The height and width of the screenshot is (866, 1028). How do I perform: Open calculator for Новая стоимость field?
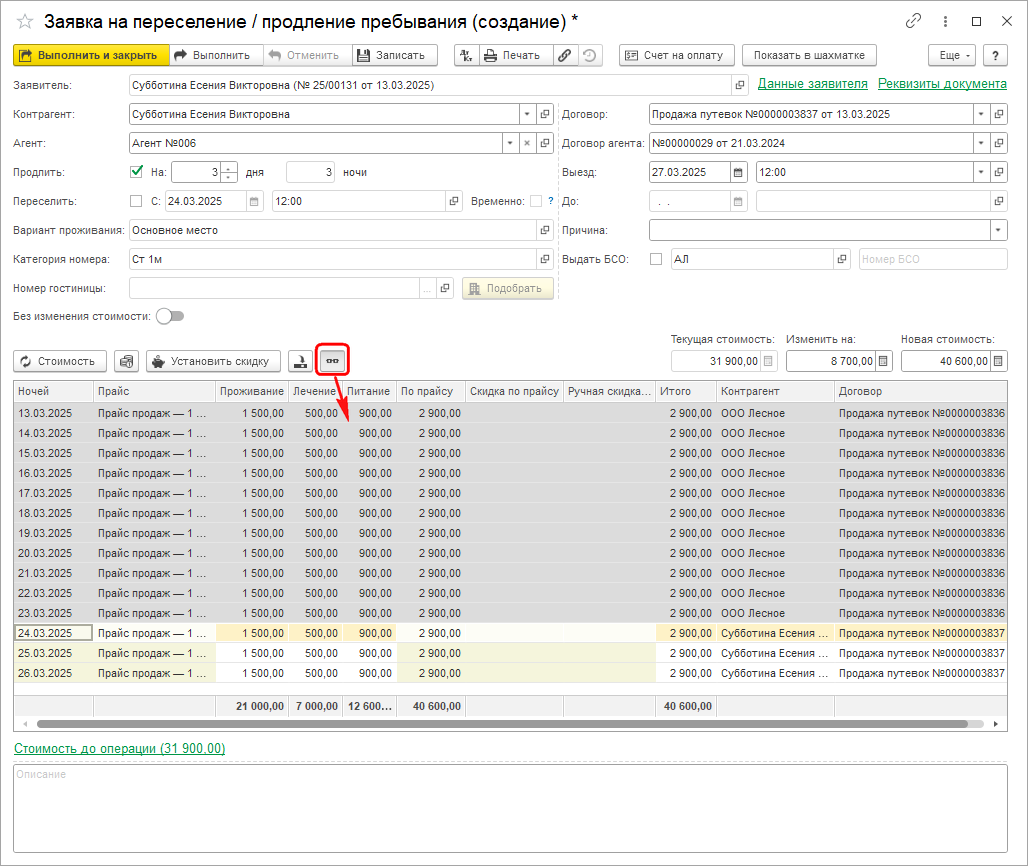[x=998, y=361]
